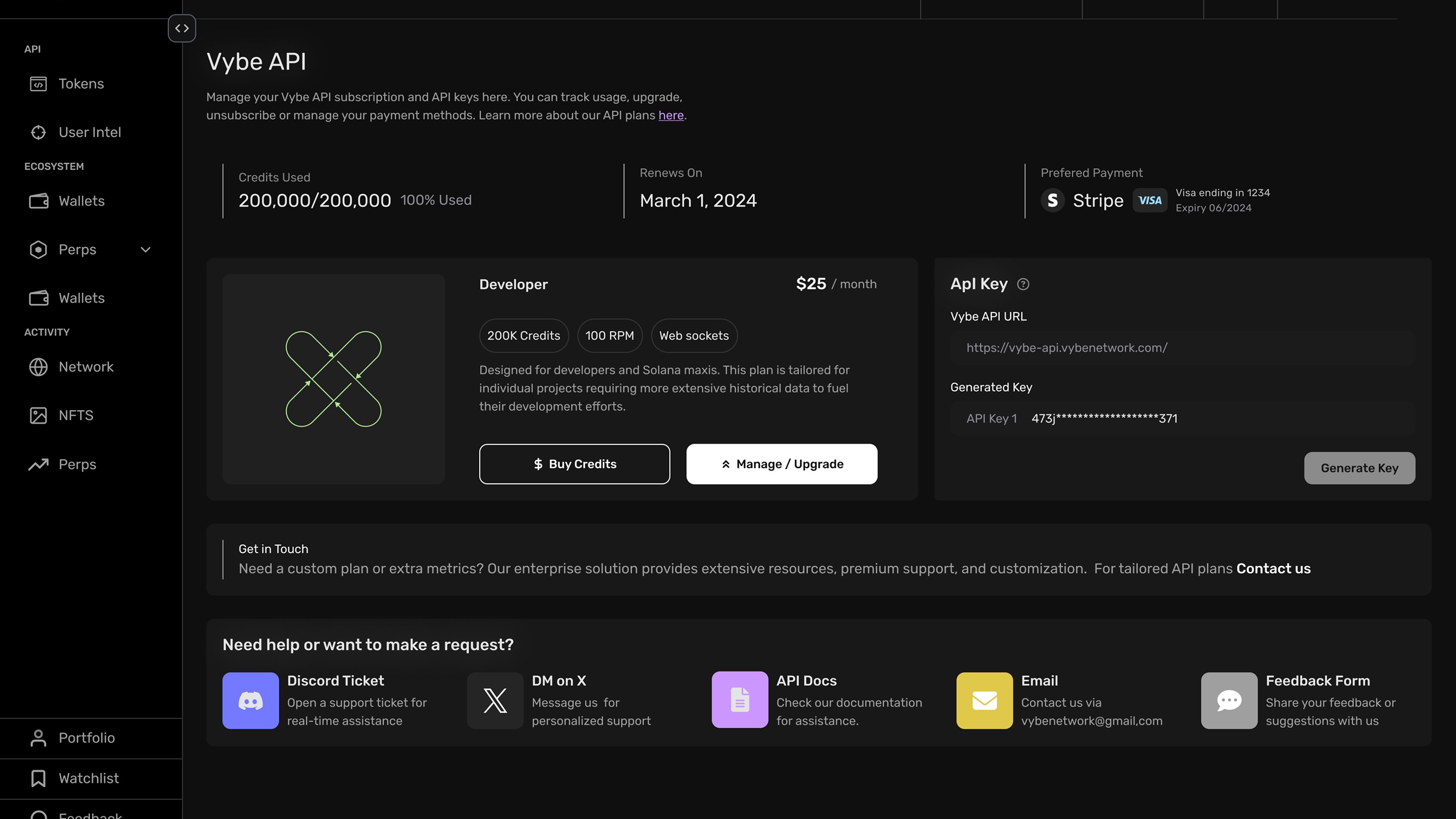Click the "Discord Ticket" heading

[336, 681]
